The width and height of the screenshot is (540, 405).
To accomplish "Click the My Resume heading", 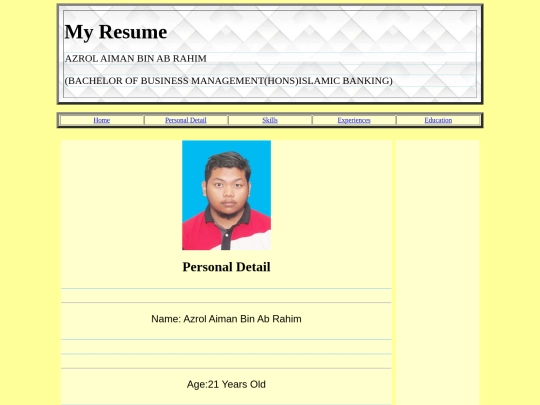I will coord(116,32).
